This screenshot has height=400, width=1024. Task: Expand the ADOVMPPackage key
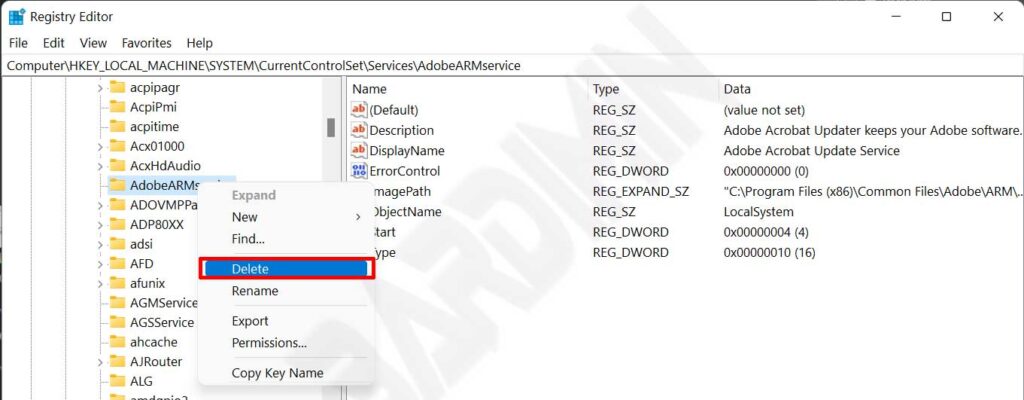point(100,205)
